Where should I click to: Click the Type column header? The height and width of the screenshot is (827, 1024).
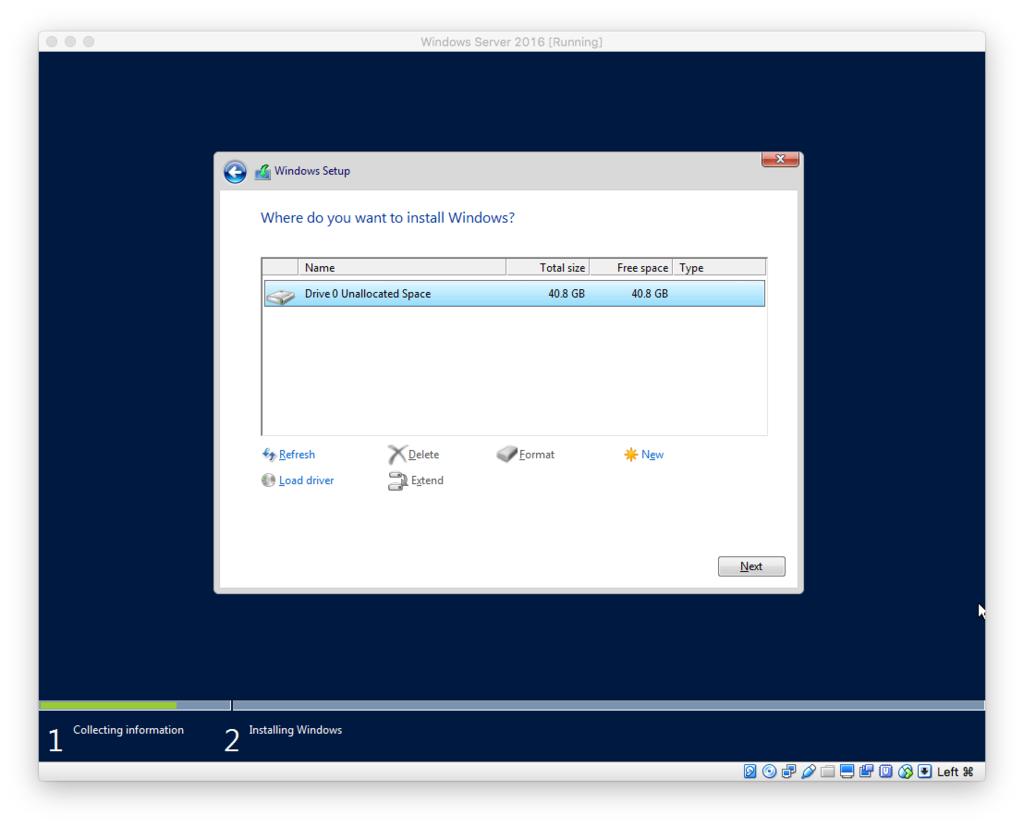coord(719,268)
